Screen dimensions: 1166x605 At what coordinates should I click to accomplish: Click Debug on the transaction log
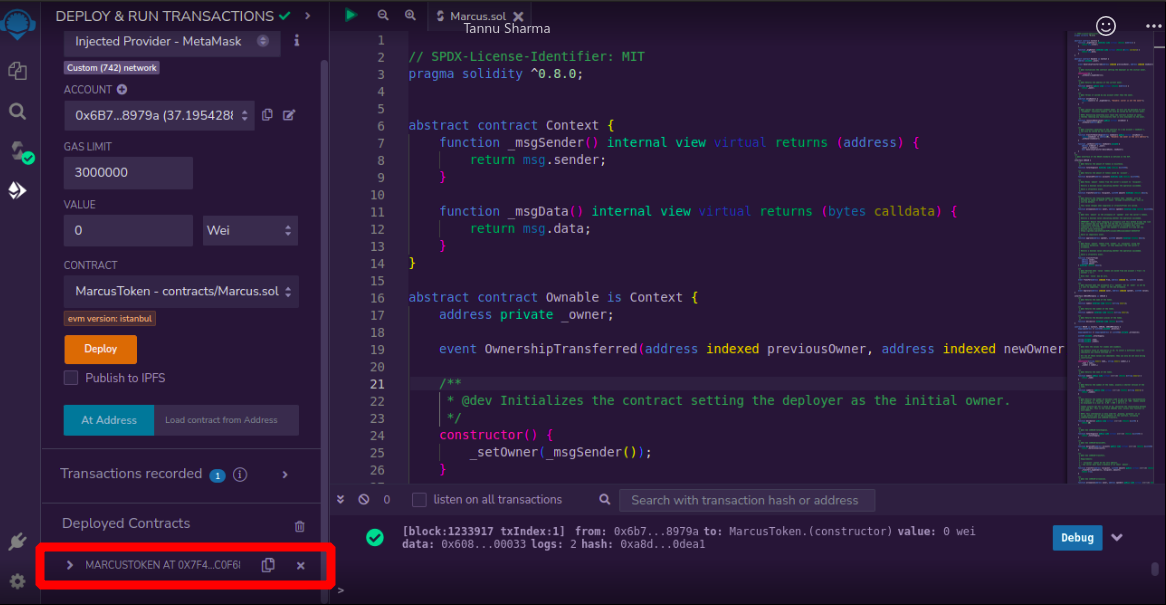pos(1077,538)
